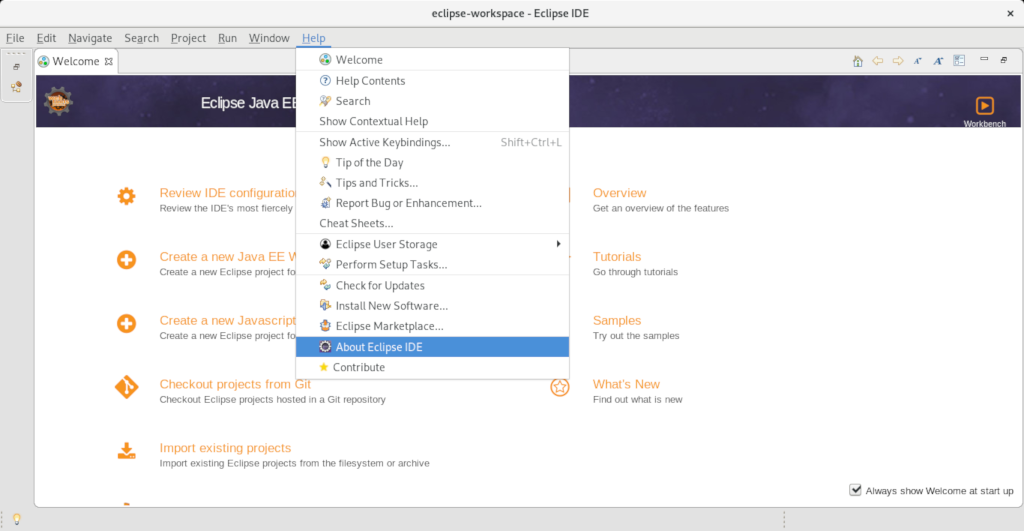Click the Perform Setup Tasks icon
This screenshot has height=531, width=1024.
tap(325, 264)
